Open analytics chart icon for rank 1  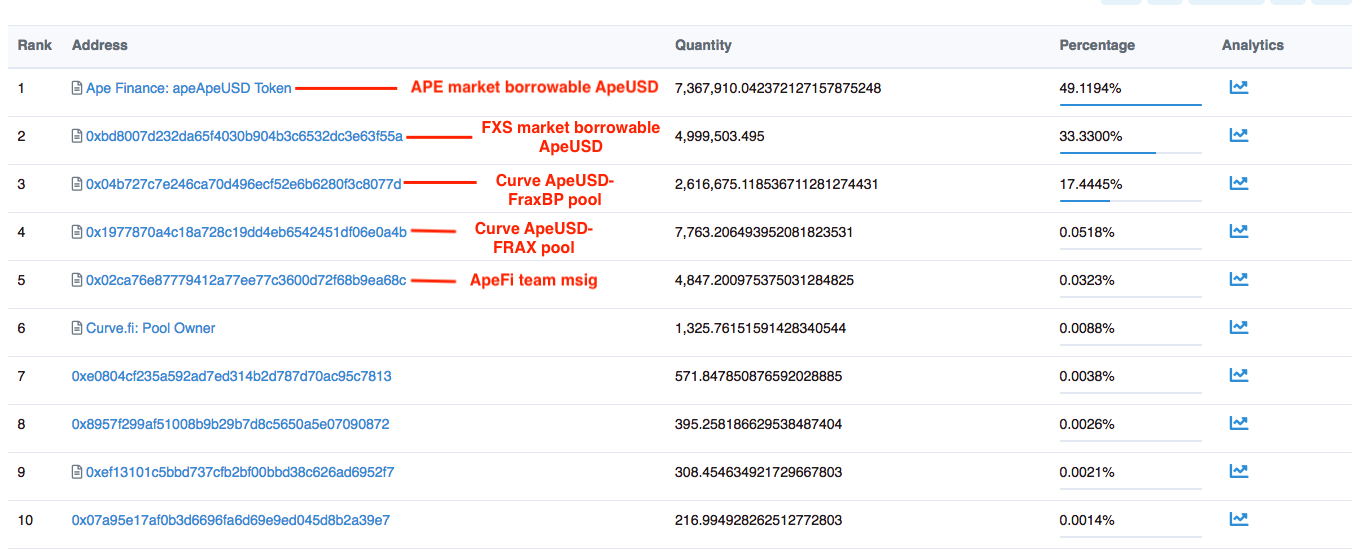click(1238, 87)
